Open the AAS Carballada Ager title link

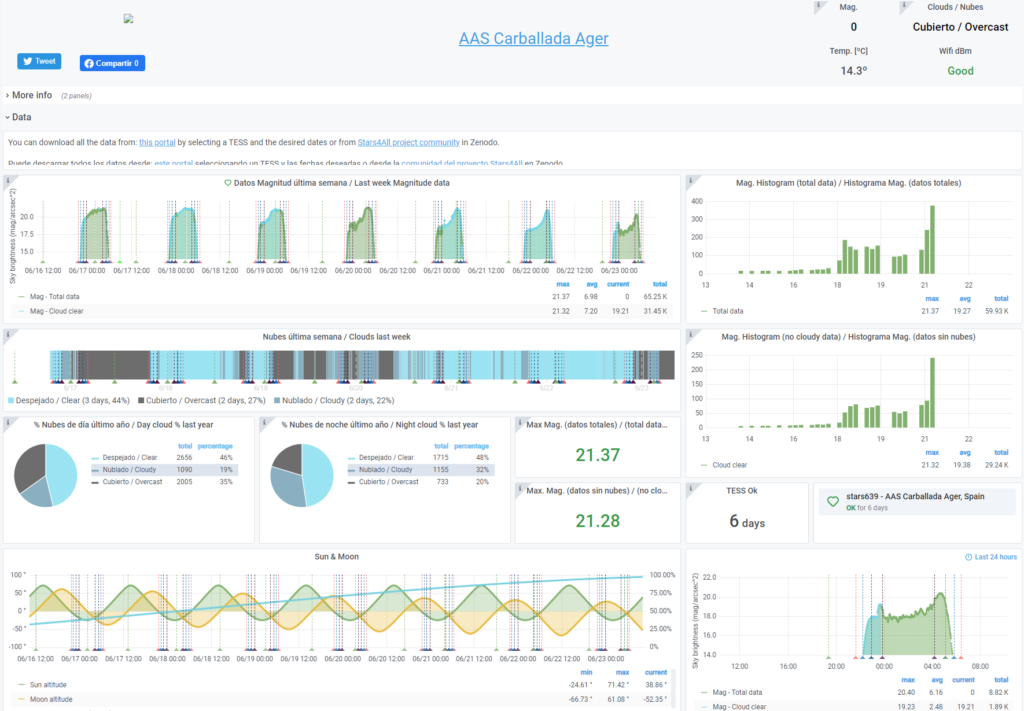coord(533,39)
